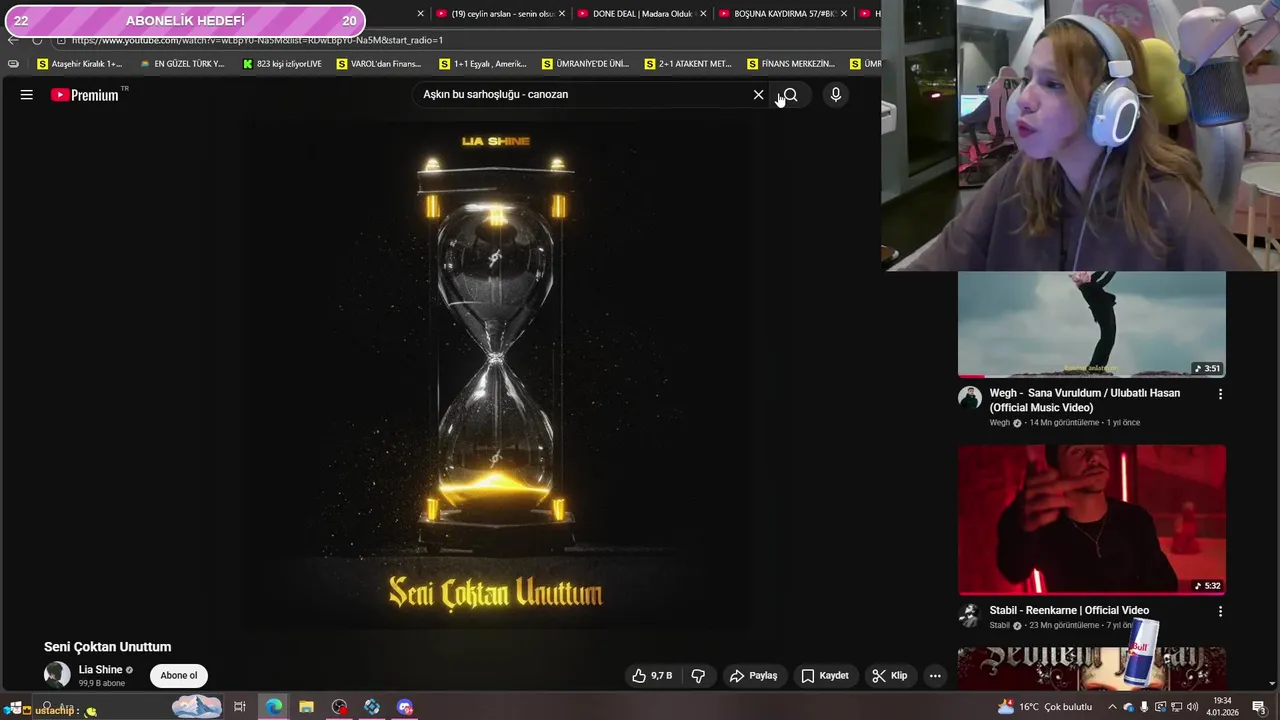This screenshot has height=720, width=1280.
Task: Share the video via Paylaş
Action: click(x=753, y=676)
